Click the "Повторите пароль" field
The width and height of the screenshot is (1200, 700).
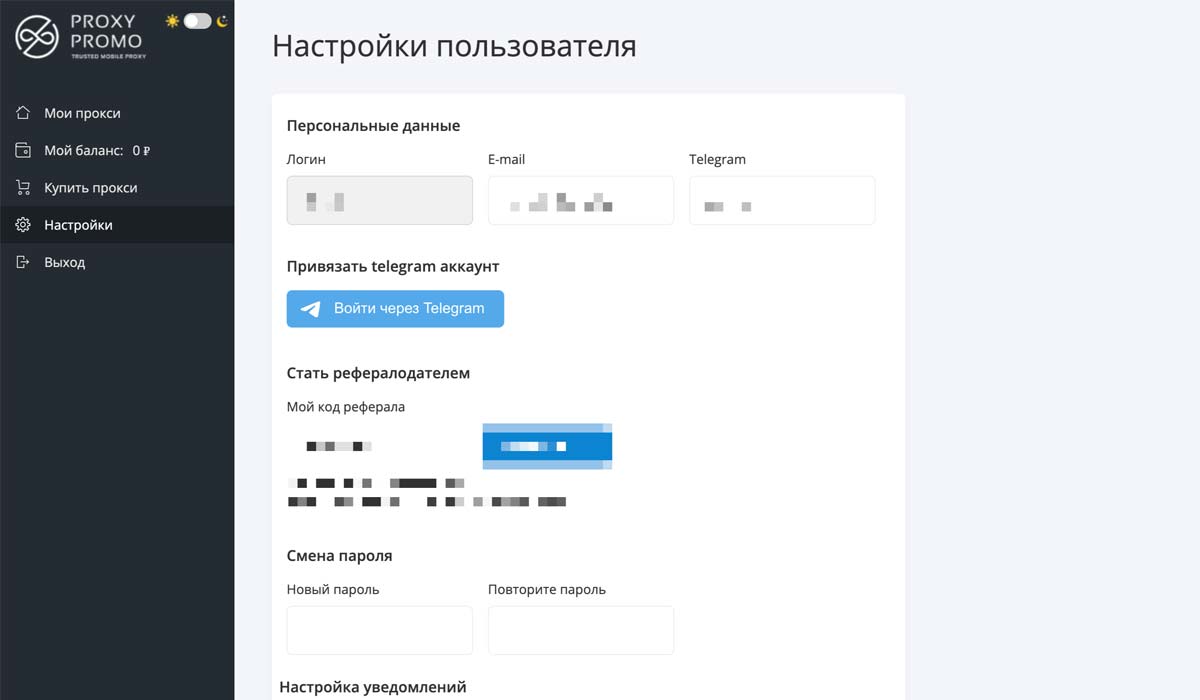(x=580, y=630)
